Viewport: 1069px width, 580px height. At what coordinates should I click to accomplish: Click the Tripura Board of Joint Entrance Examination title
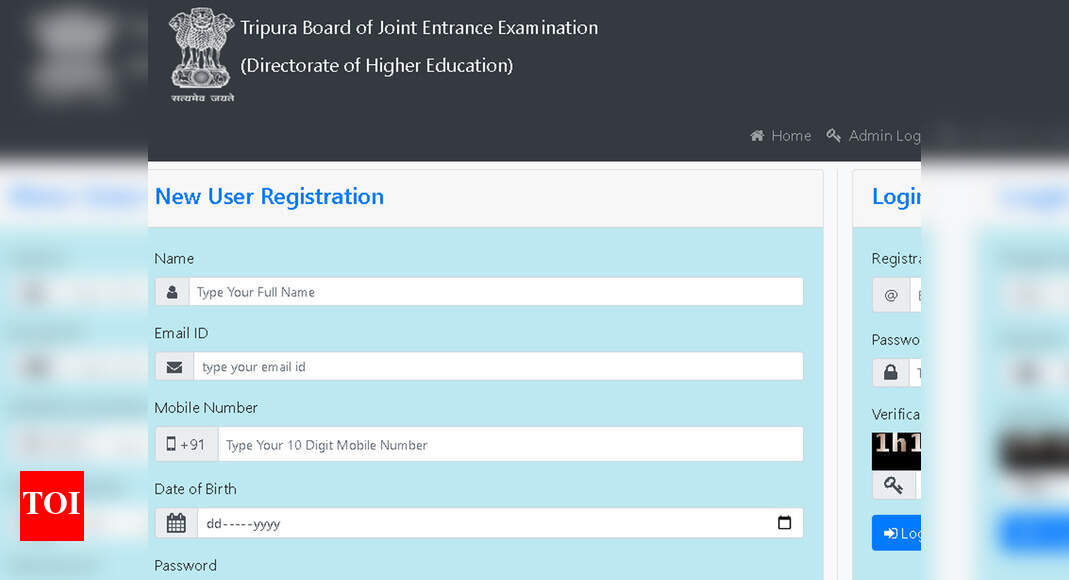pyautogui.click(x=419, y=28)
